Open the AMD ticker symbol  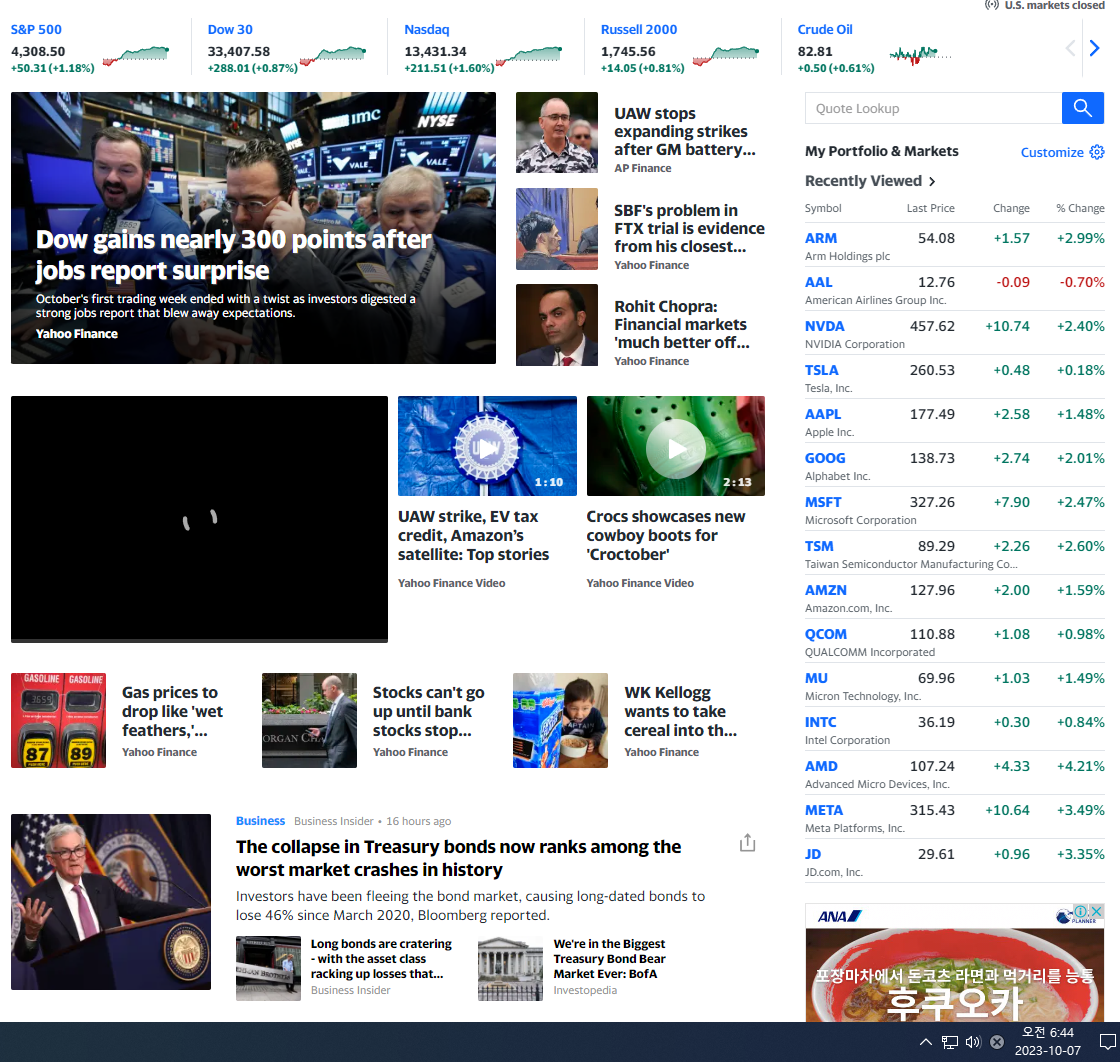click(821, 766)
